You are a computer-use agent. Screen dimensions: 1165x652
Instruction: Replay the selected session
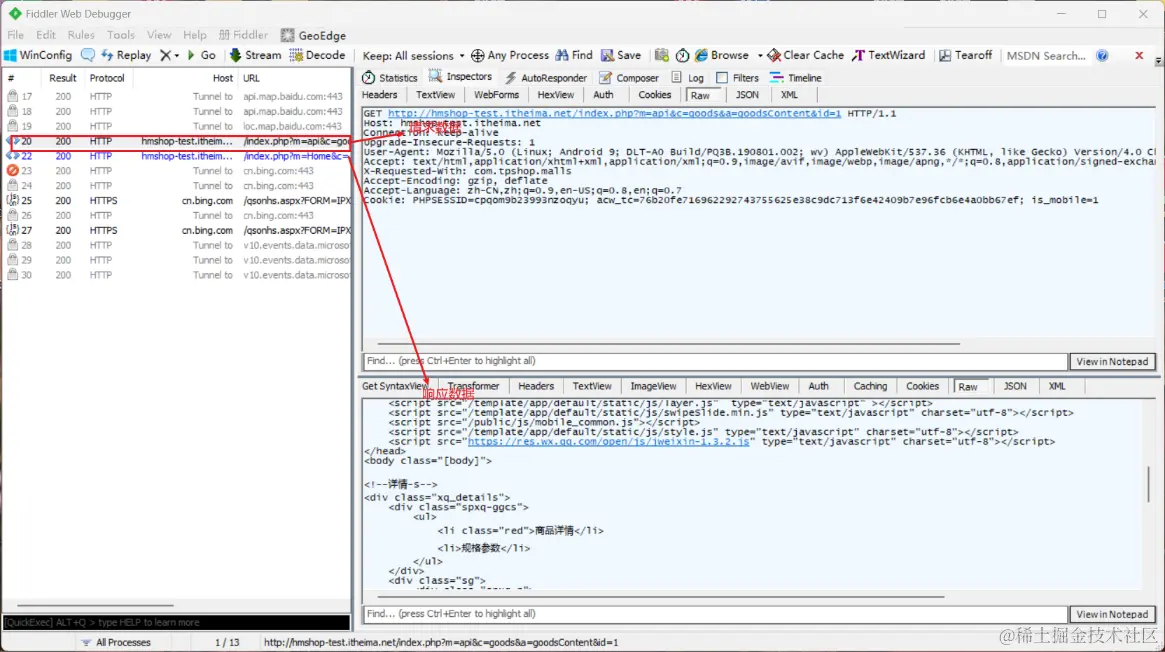[x=126, y=55]
